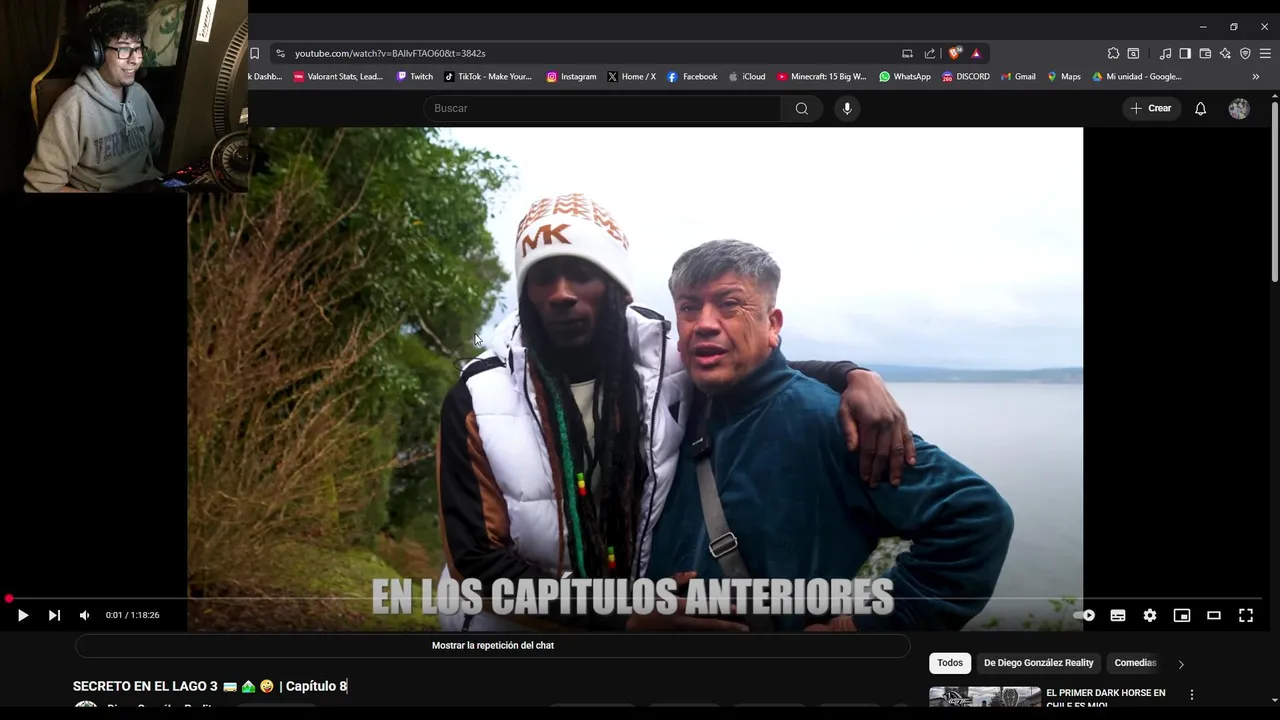Click the install/cast screen icon in address bar

click(907, 53)
